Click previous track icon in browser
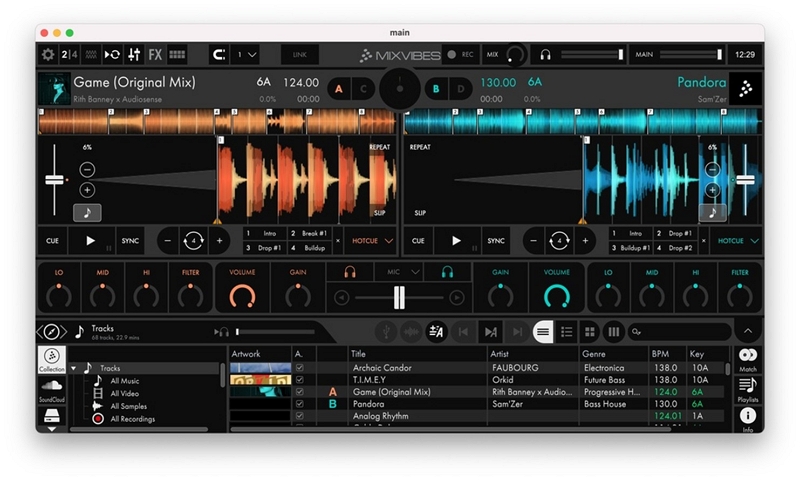Viewport: 800px width, 480px height. (x=463, y=332)
